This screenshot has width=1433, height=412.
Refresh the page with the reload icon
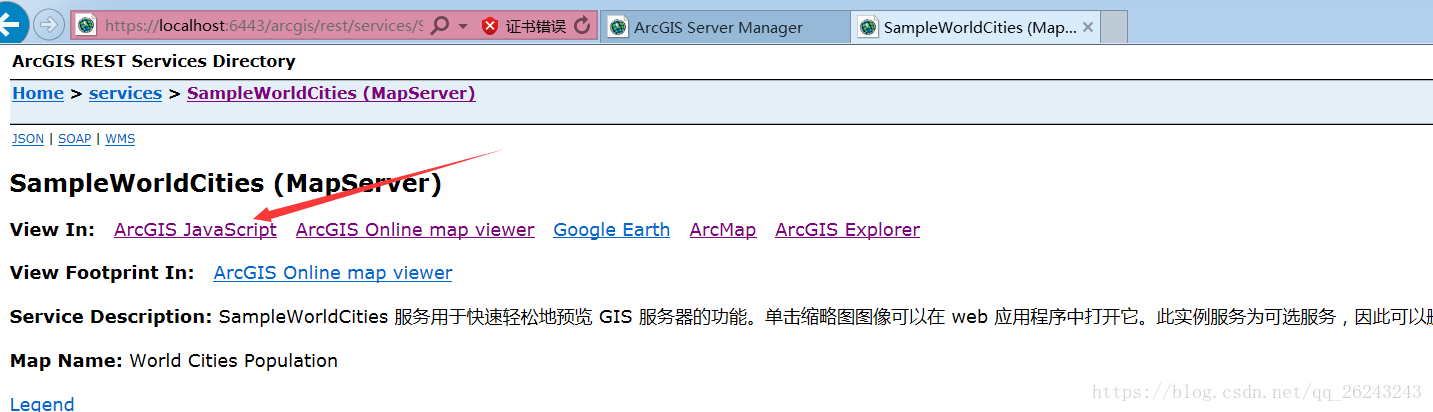[582, 26]
